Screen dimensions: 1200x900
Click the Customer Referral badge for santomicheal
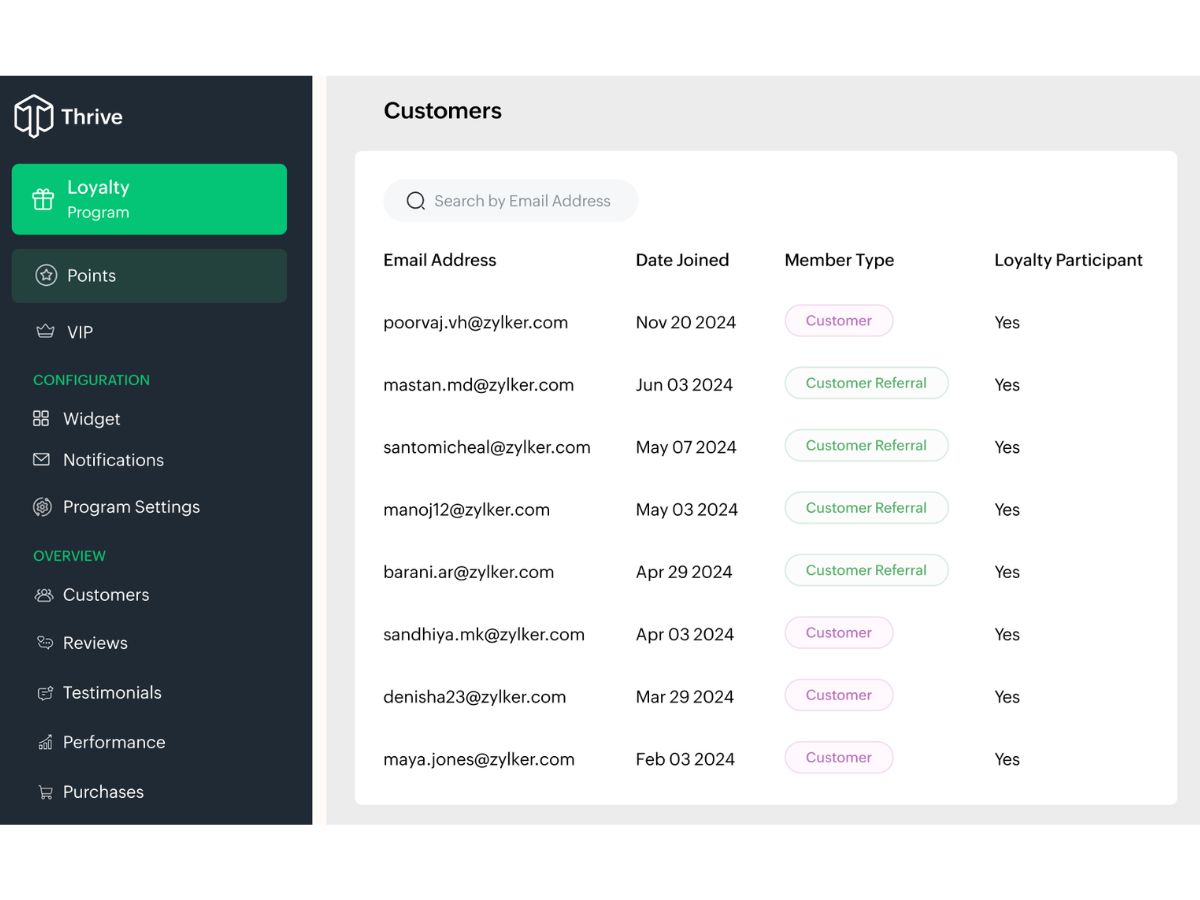click(866, 445)
